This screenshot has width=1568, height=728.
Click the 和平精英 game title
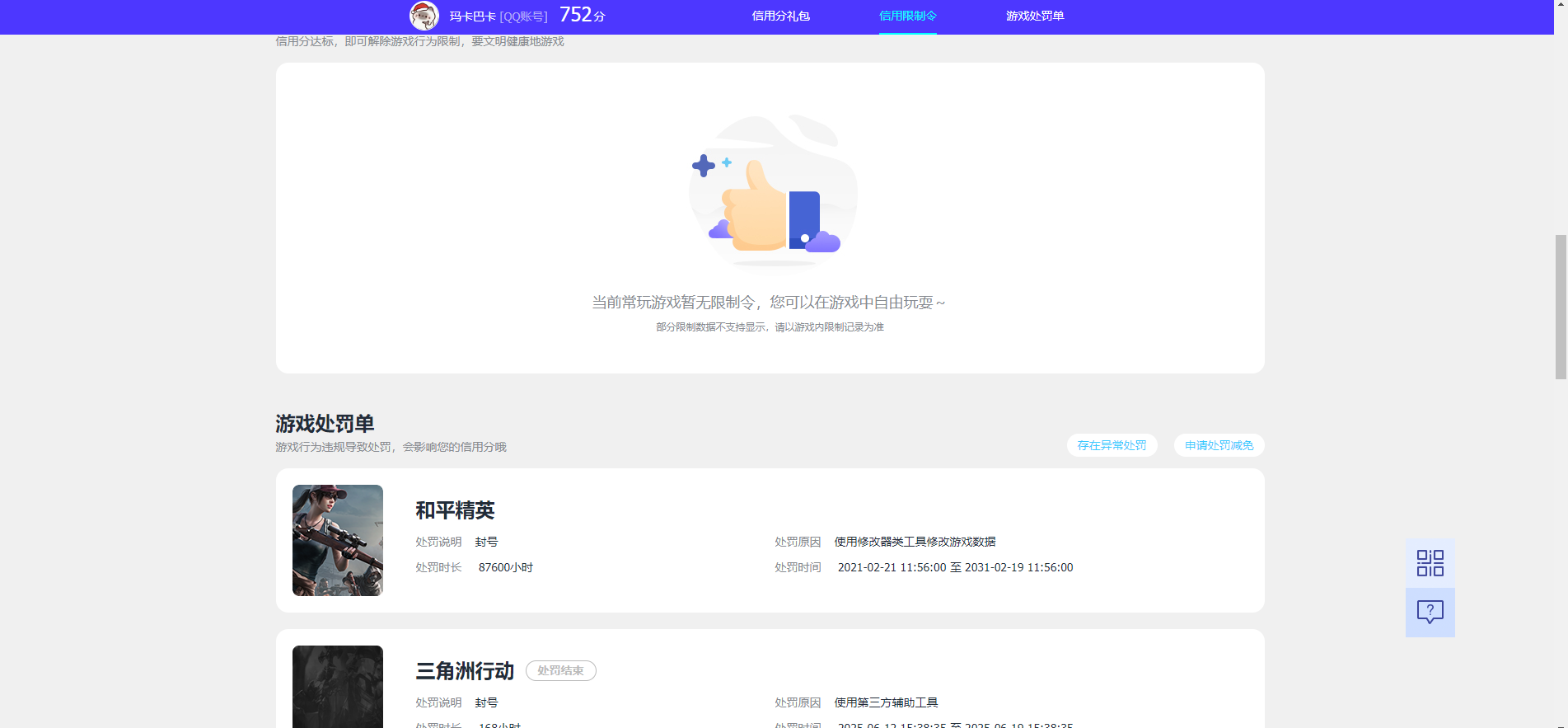pyautogui.click(x=455, y=510)
